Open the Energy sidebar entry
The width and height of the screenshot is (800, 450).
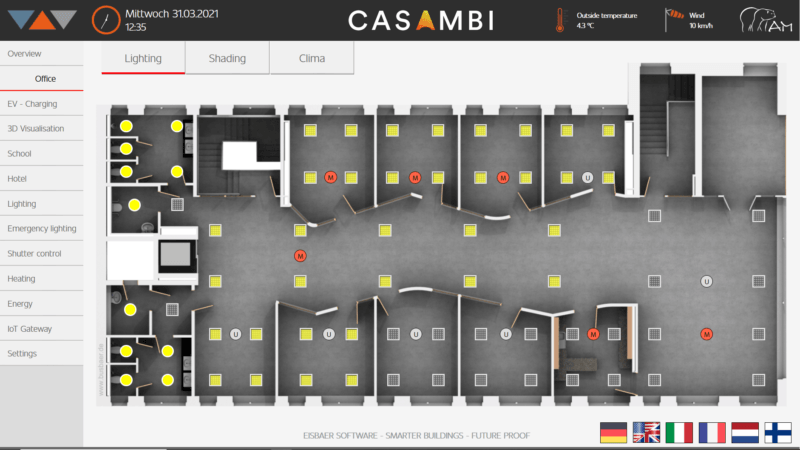[x=41, y=304]
